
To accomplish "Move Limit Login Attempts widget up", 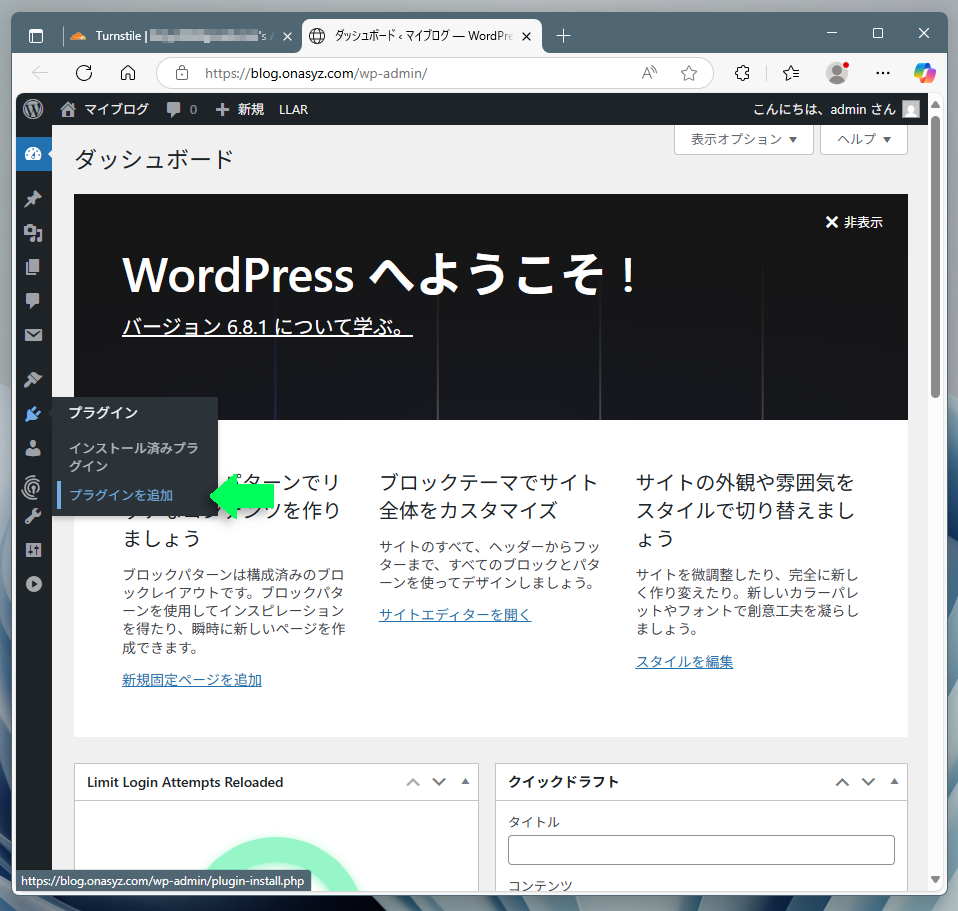I will coord(413,782).
